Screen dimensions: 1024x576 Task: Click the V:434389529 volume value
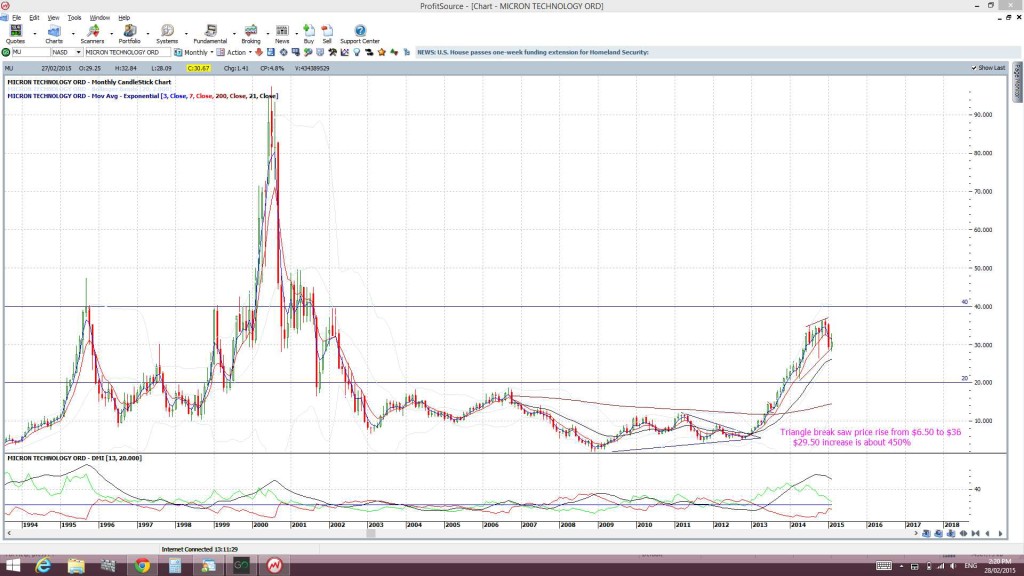coord(312,68)
